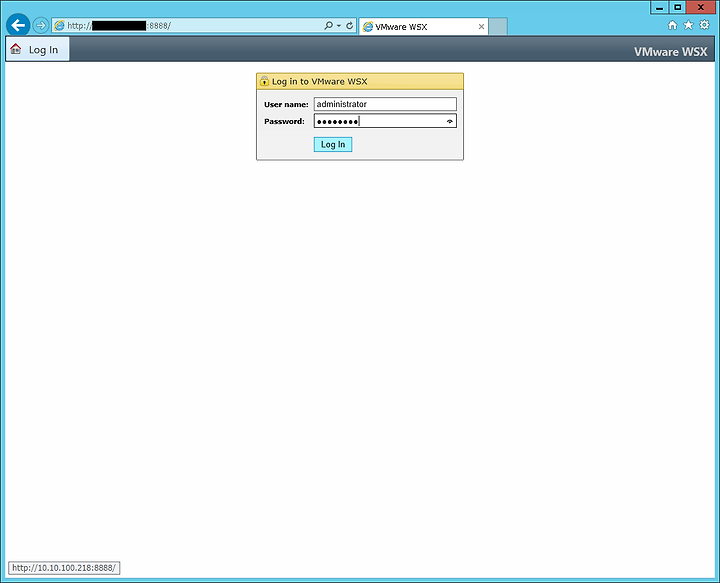
Task: Refresh the page with the reload icon
Action: point(349,26)
